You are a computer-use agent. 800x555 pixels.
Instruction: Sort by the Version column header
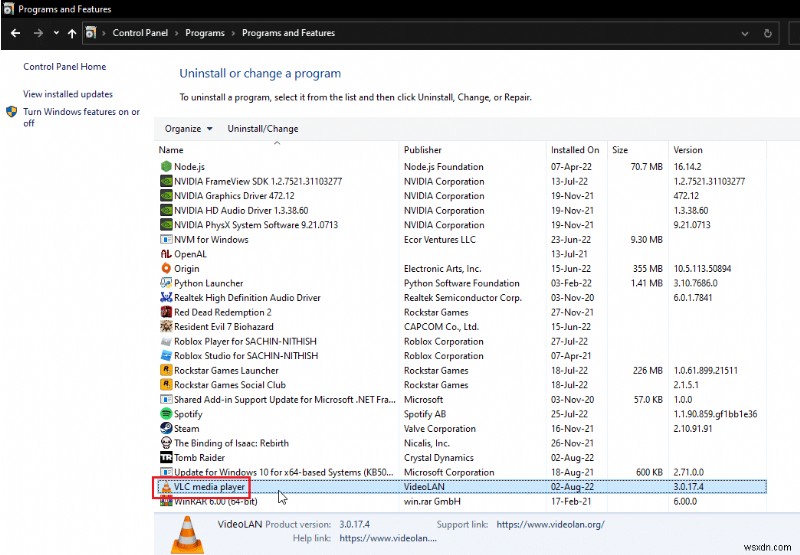pos(717,149)
